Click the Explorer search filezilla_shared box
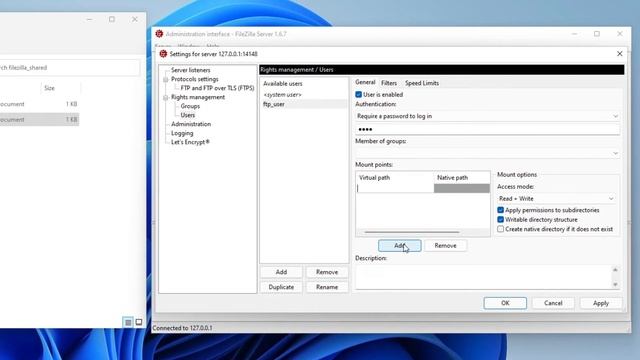Screen dimensions: 640x360 pos(69,68)
